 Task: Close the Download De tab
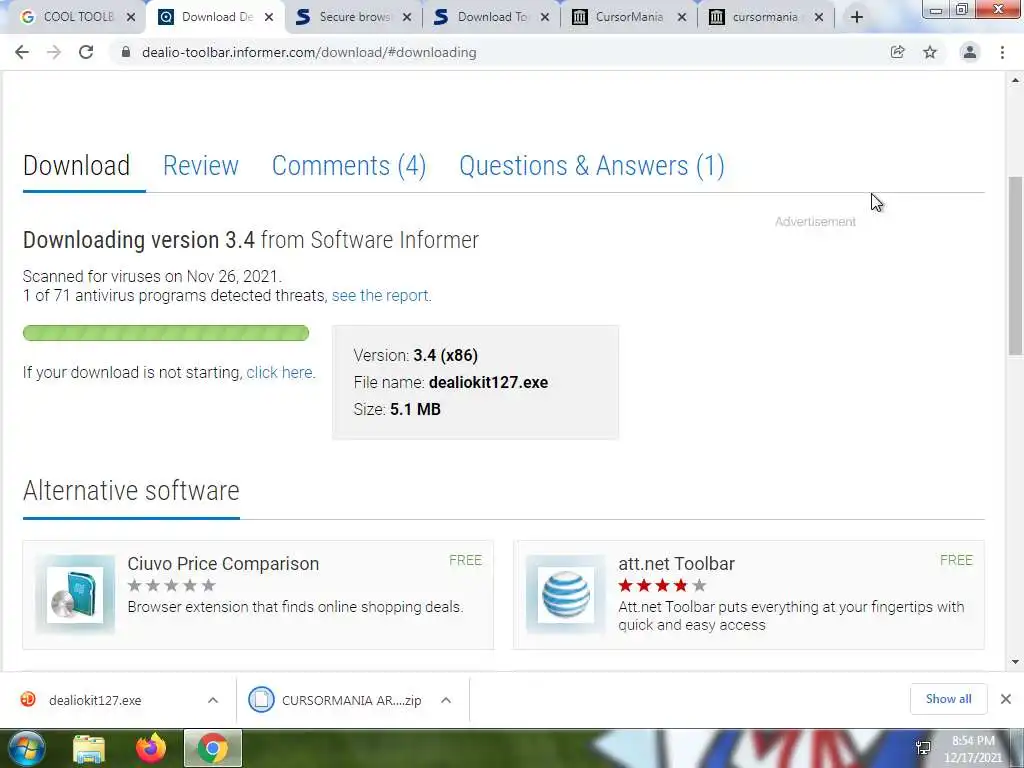(x=268, y=17)
